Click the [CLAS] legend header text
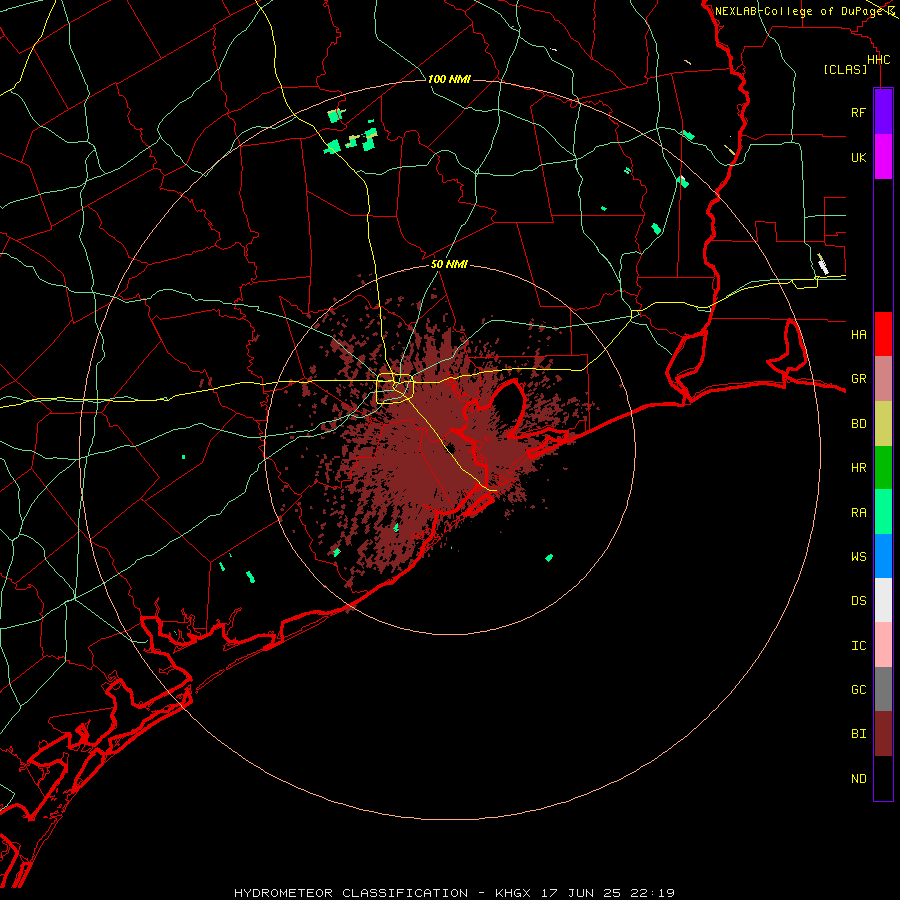Viewport: 900px width, 900px height. [x=845, y=69]
